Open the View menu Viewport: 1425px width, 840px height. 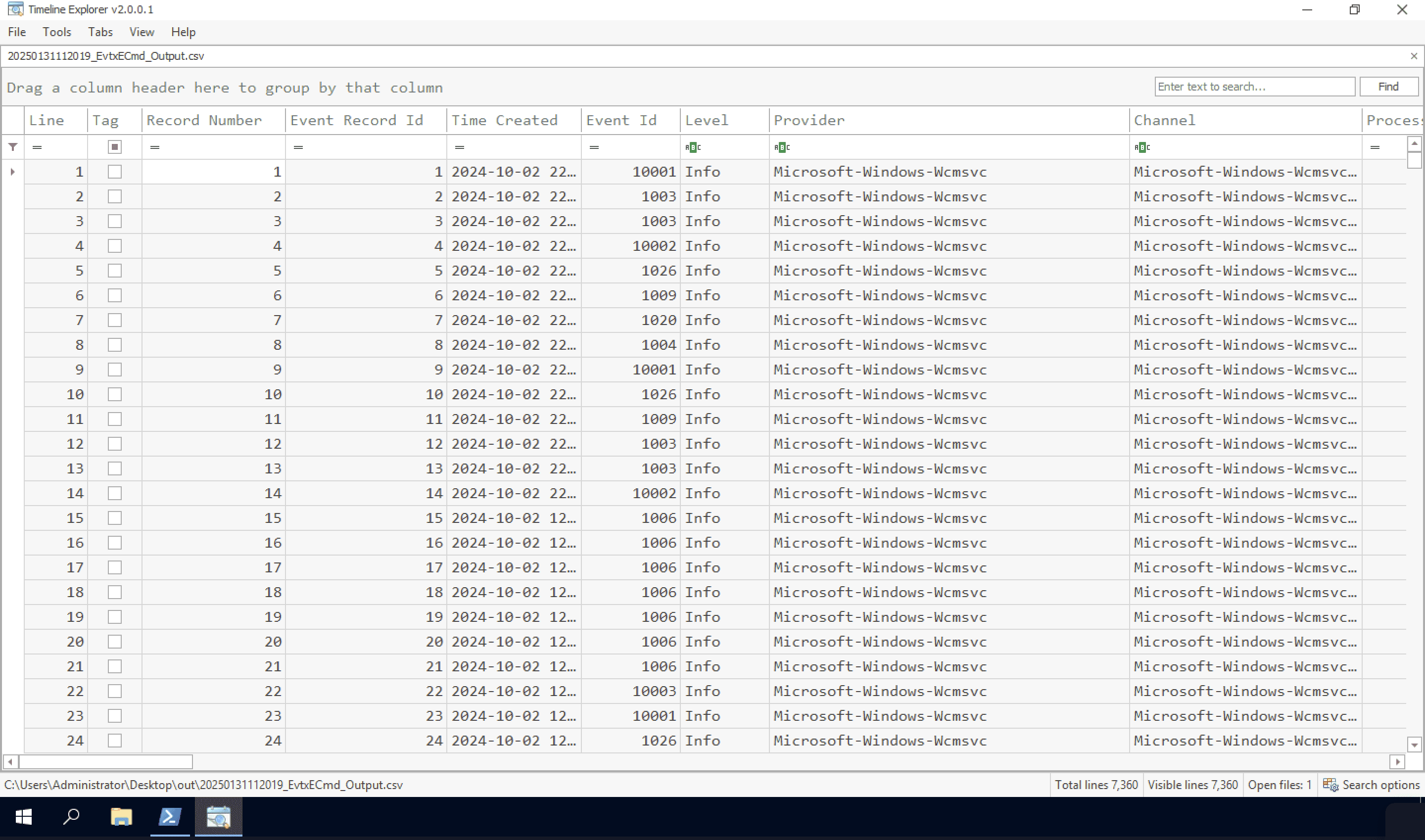[x=142, y=32]
